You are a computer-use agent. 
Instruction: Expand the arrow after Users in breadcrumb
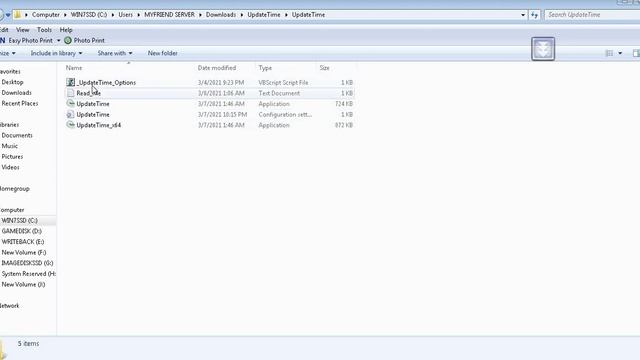(138, 15)
